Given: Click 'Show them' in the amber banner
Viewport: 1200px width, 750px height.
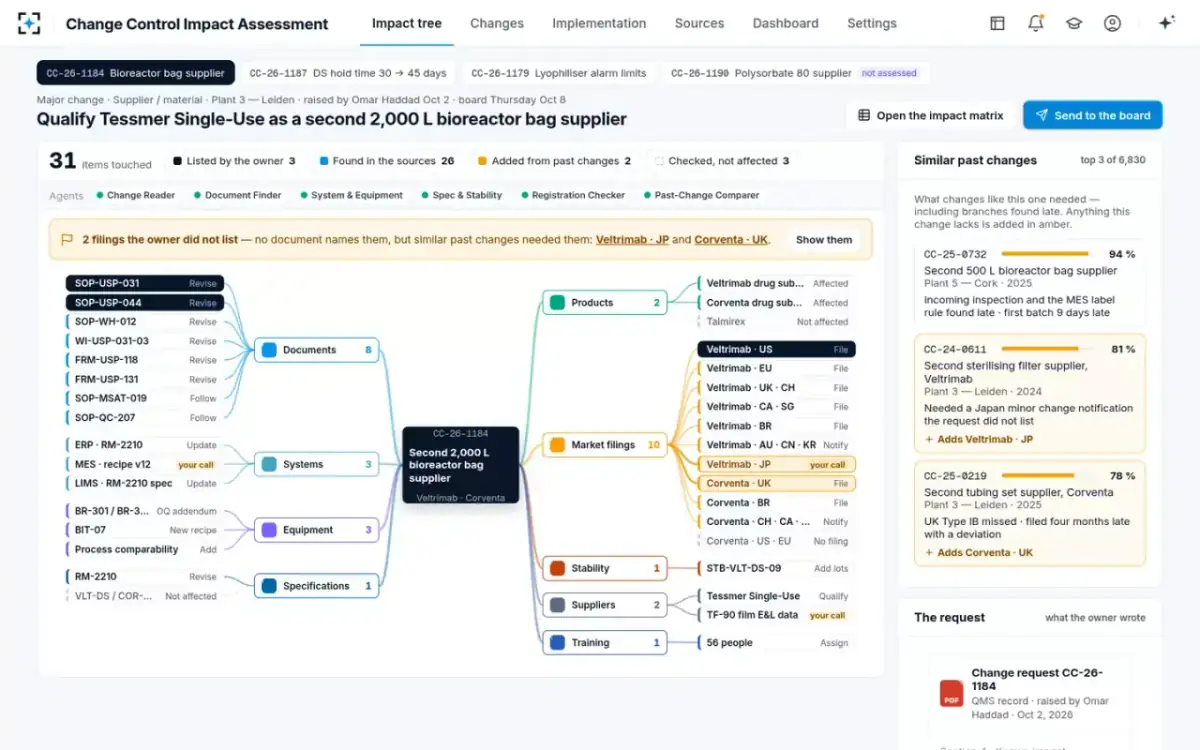Looking at the screenshot, I should click(x=824, y=240).
